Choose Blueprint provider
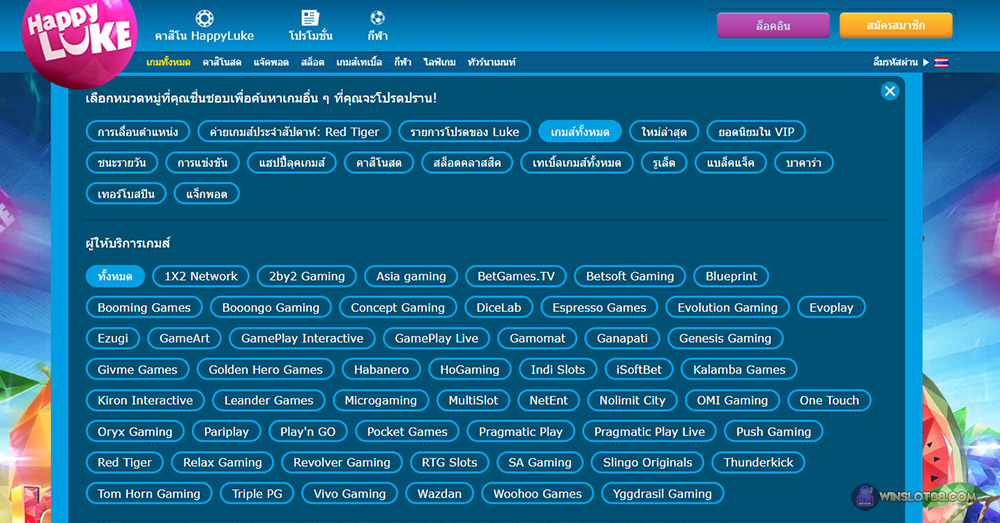 coord(731,276)
